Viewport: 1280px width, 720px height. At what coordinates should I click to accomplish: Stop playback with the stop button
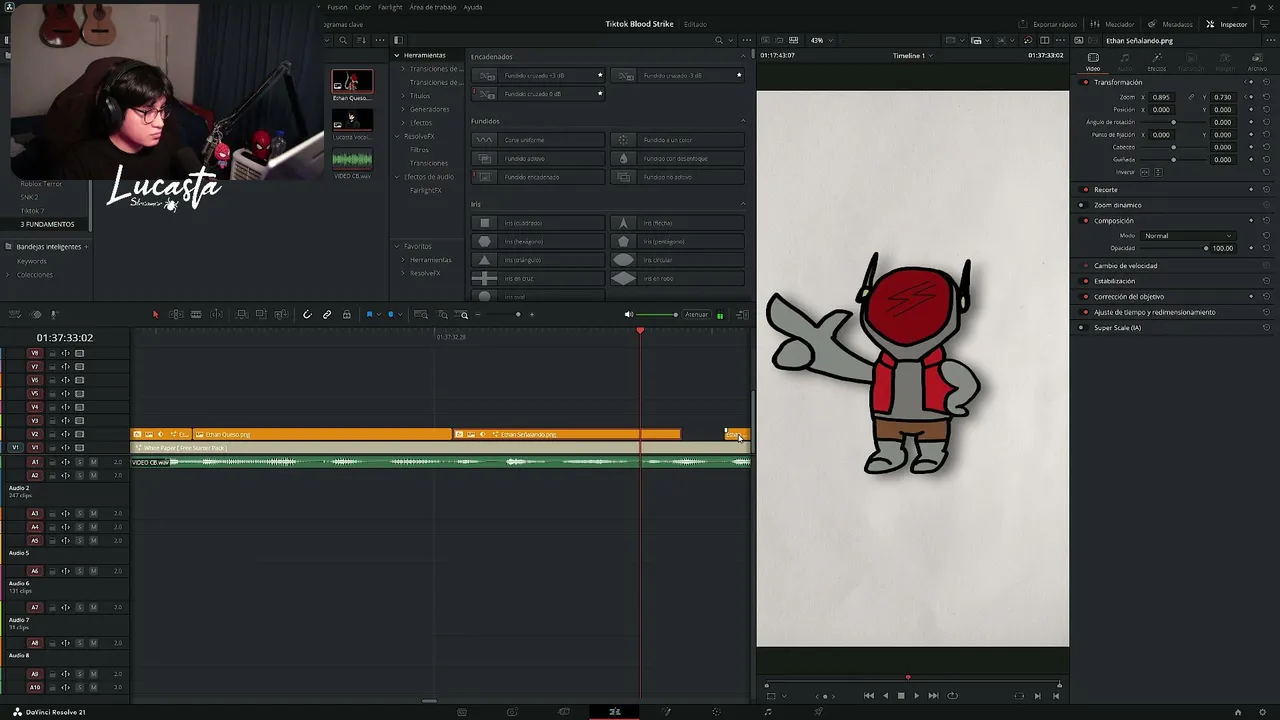pos(901,696)
